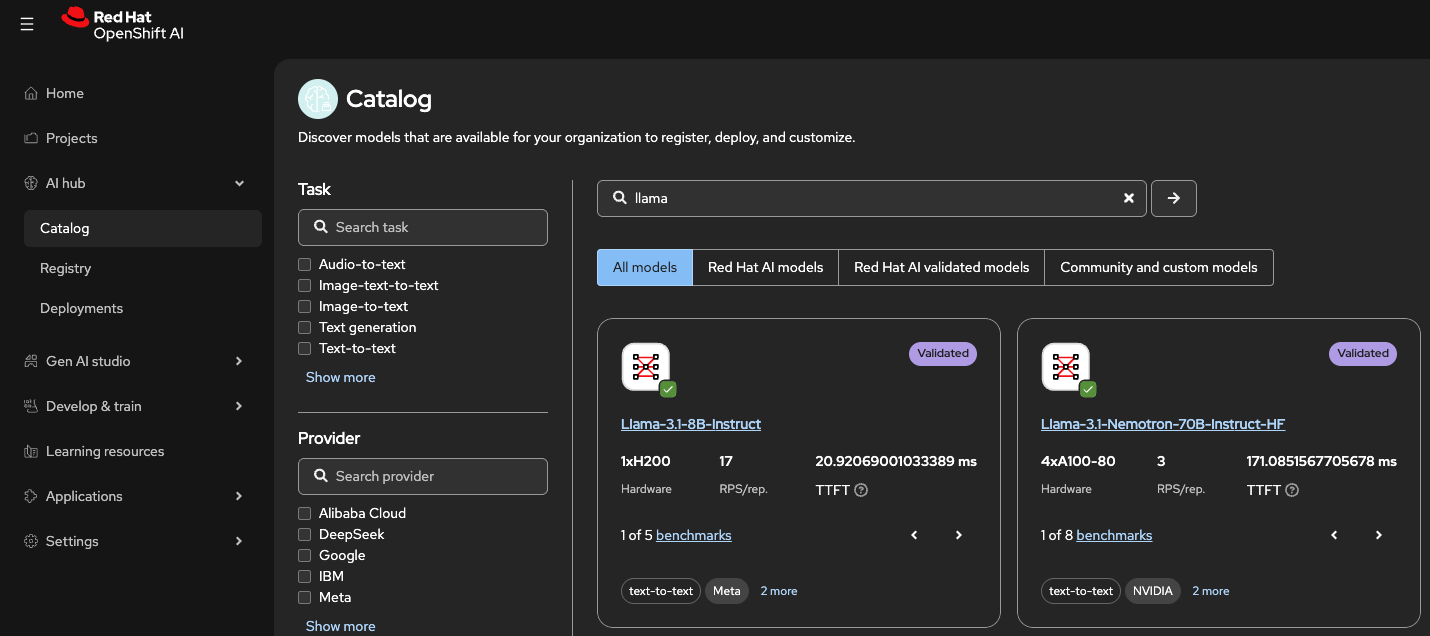Toggle the hamburger navigation menu
The image size is (1430, 636).
pyautogui.click(x=27, y=24)
